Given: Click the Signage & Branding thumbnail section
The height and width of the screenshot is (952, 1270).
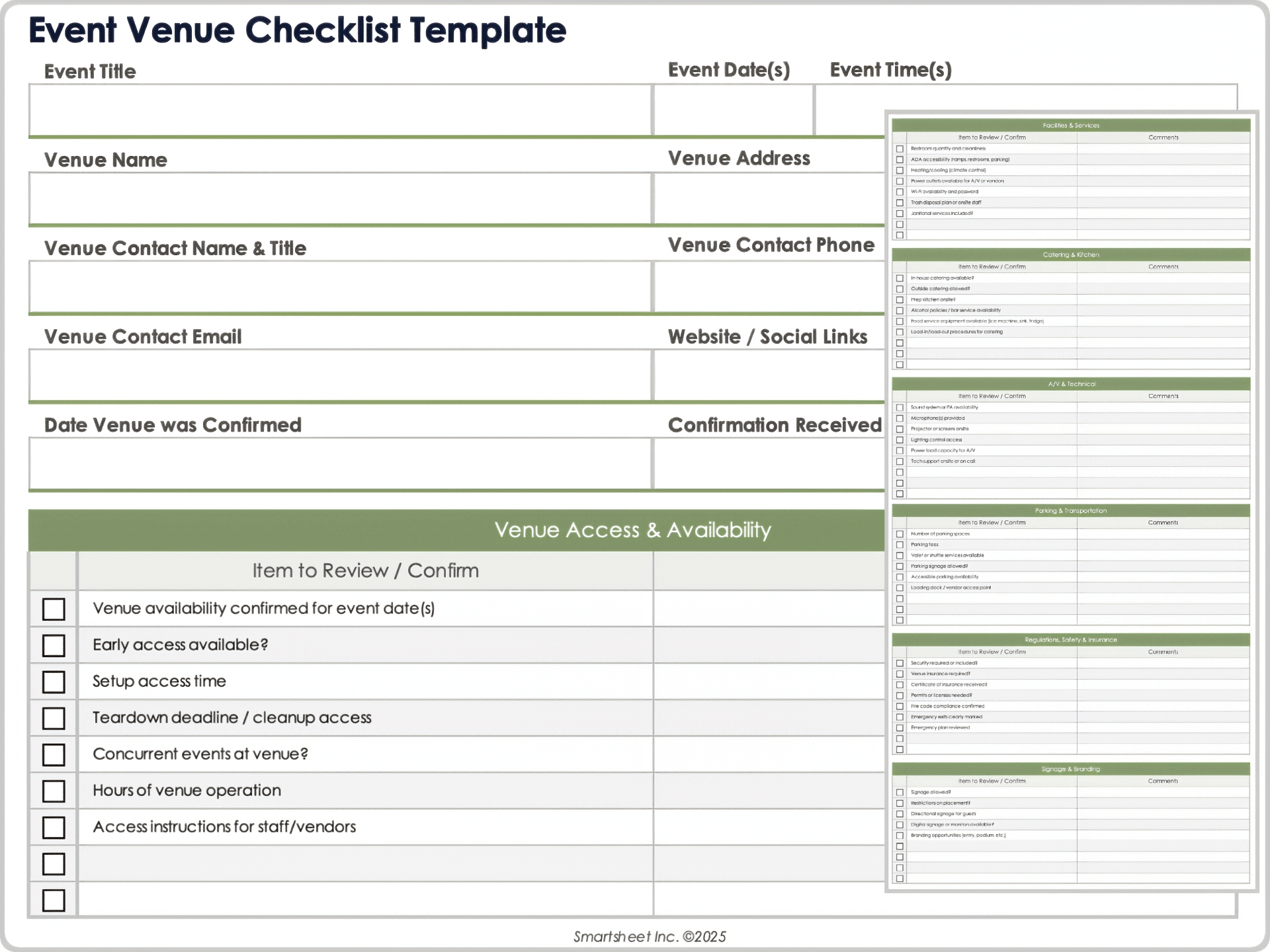Looking at the screenshot, I should [1070, 769].
